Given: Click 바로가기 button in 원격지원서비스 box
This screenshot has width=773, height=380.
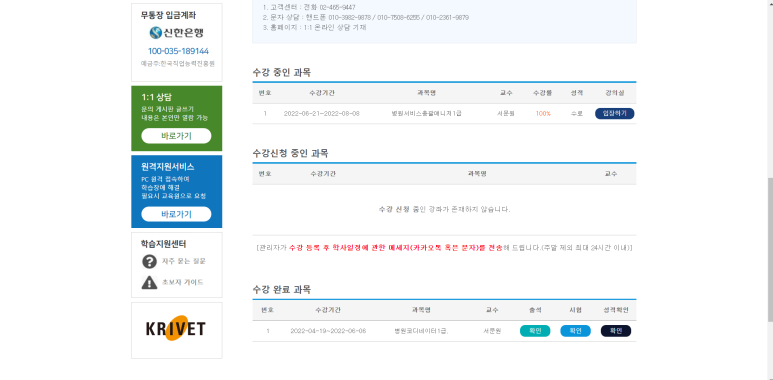Looking at the screenshot, I should point(176,214).
